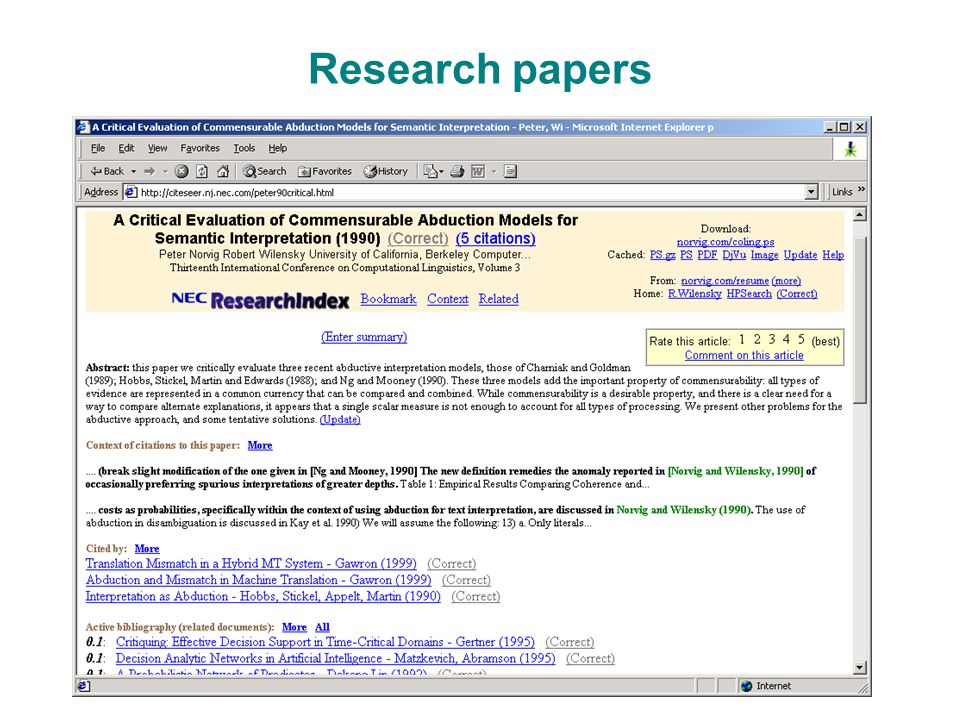Open the Favorites menu
Screen dimensions: 960x720
[200, 148]
